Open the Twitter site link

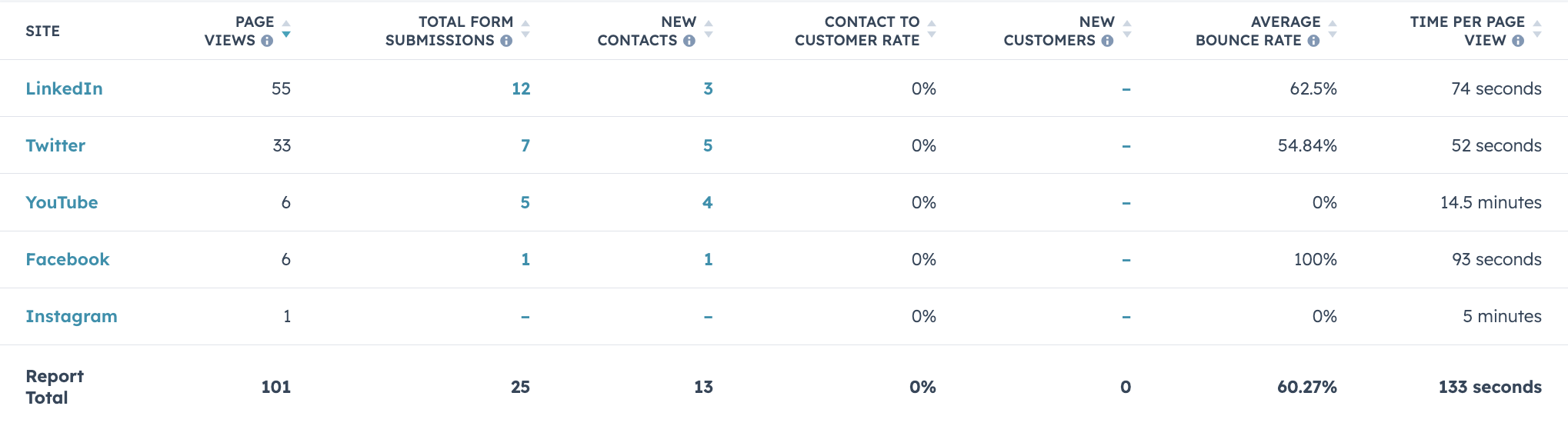click(55, 145)
